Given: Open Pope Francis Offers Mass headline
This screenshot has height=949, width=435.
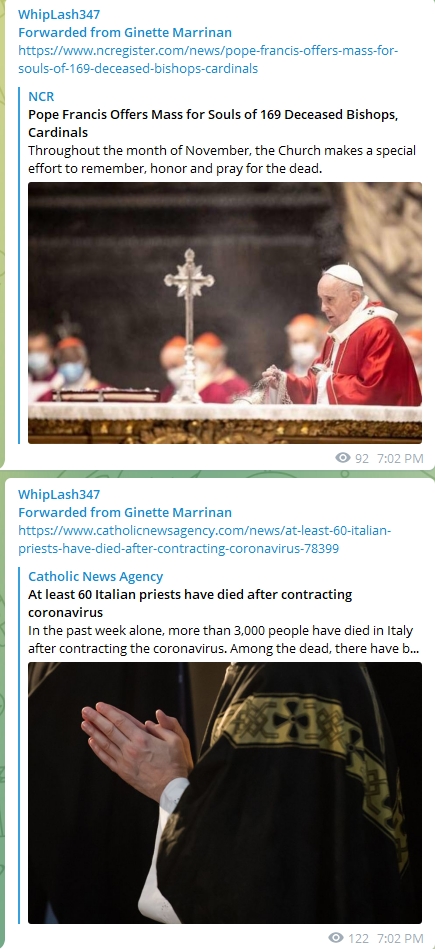Looking at the screenshot, I should 213,123.
